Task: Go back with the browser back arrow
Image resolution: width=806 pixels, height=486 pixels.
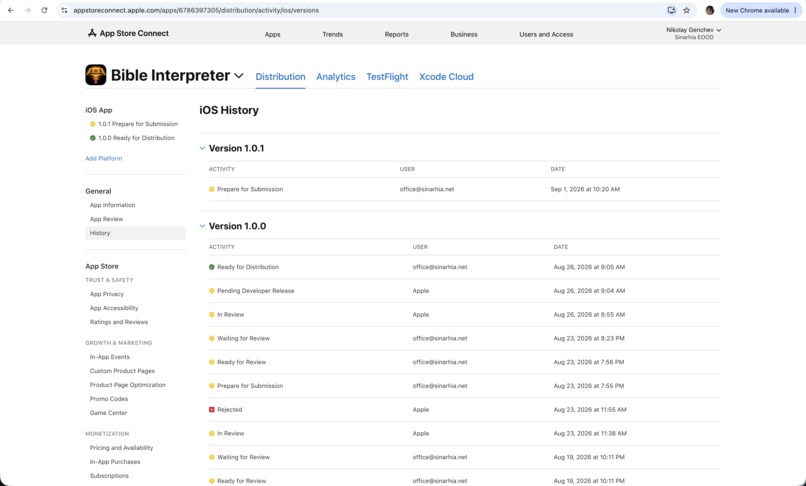Action: point(11,10)
